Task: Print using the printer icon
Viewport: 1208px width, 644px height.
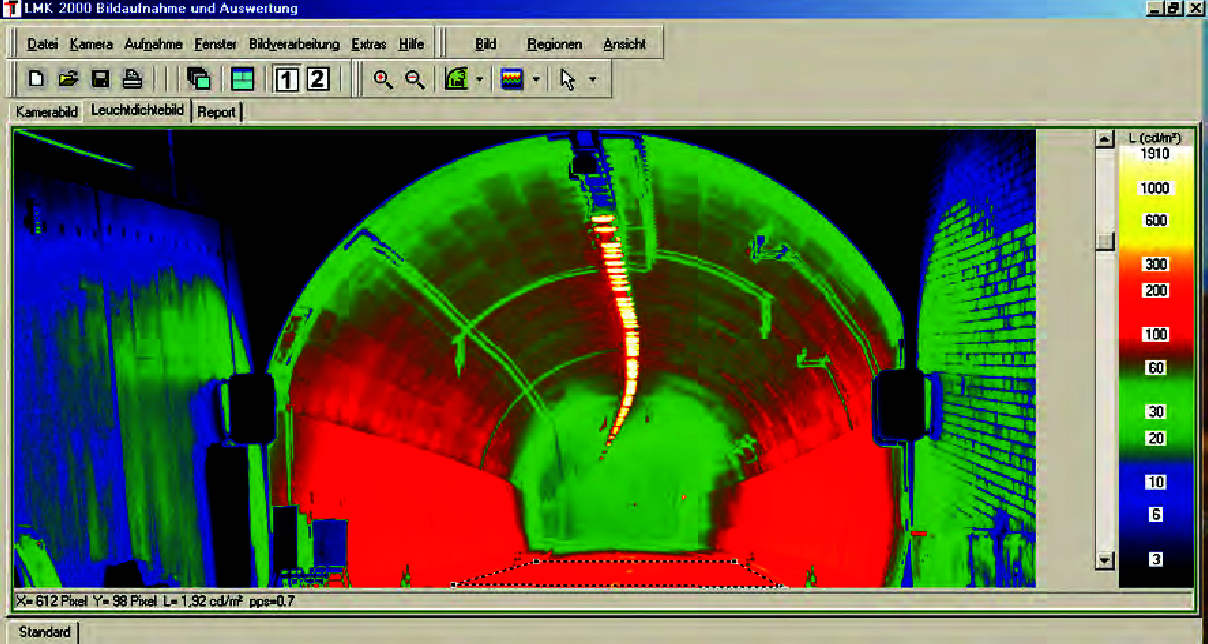Action: click(x=132, y=79)
